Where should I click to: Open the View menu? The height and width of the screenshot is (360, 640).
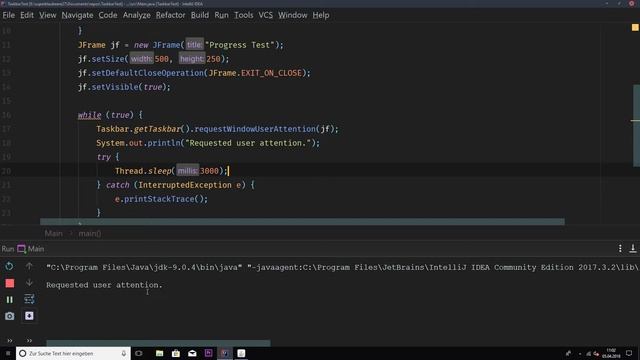48,15
